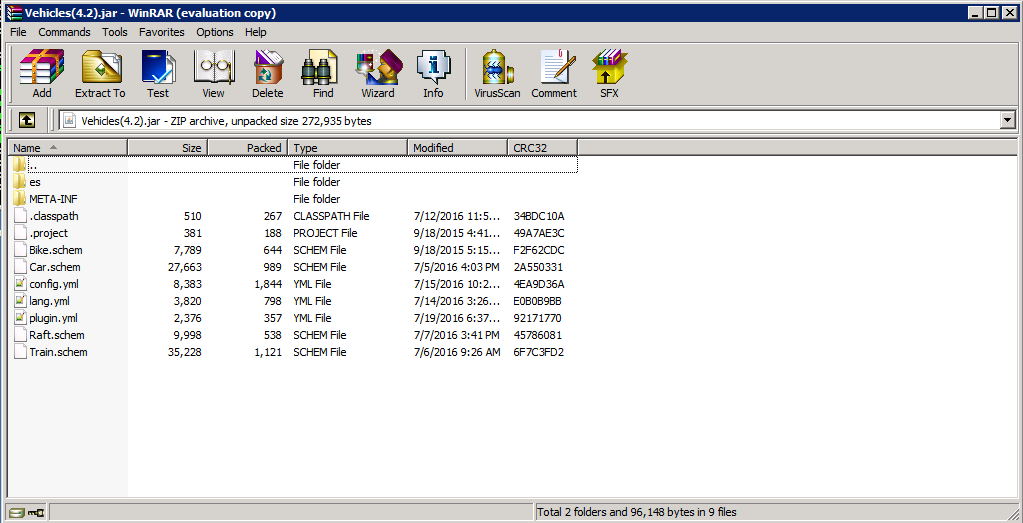Launch the Wizard tool
This screenshot has width=1023, height=523.
[378, 67]
